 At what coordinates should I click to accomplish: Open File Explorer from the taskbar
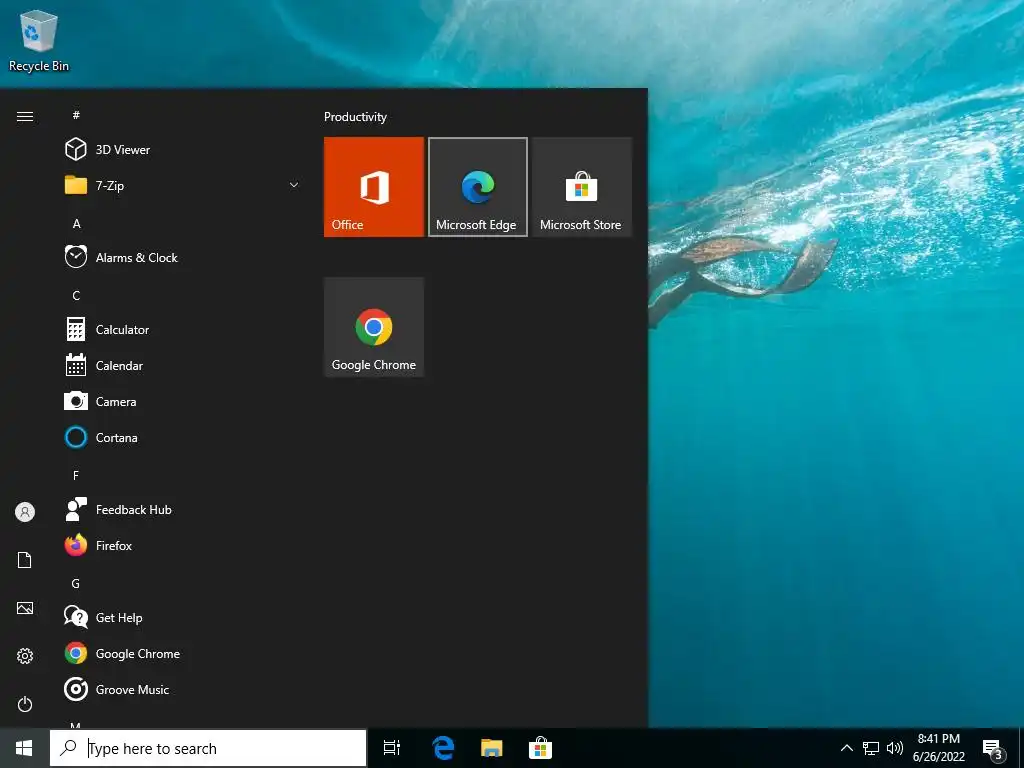click(x=492, y=748)
